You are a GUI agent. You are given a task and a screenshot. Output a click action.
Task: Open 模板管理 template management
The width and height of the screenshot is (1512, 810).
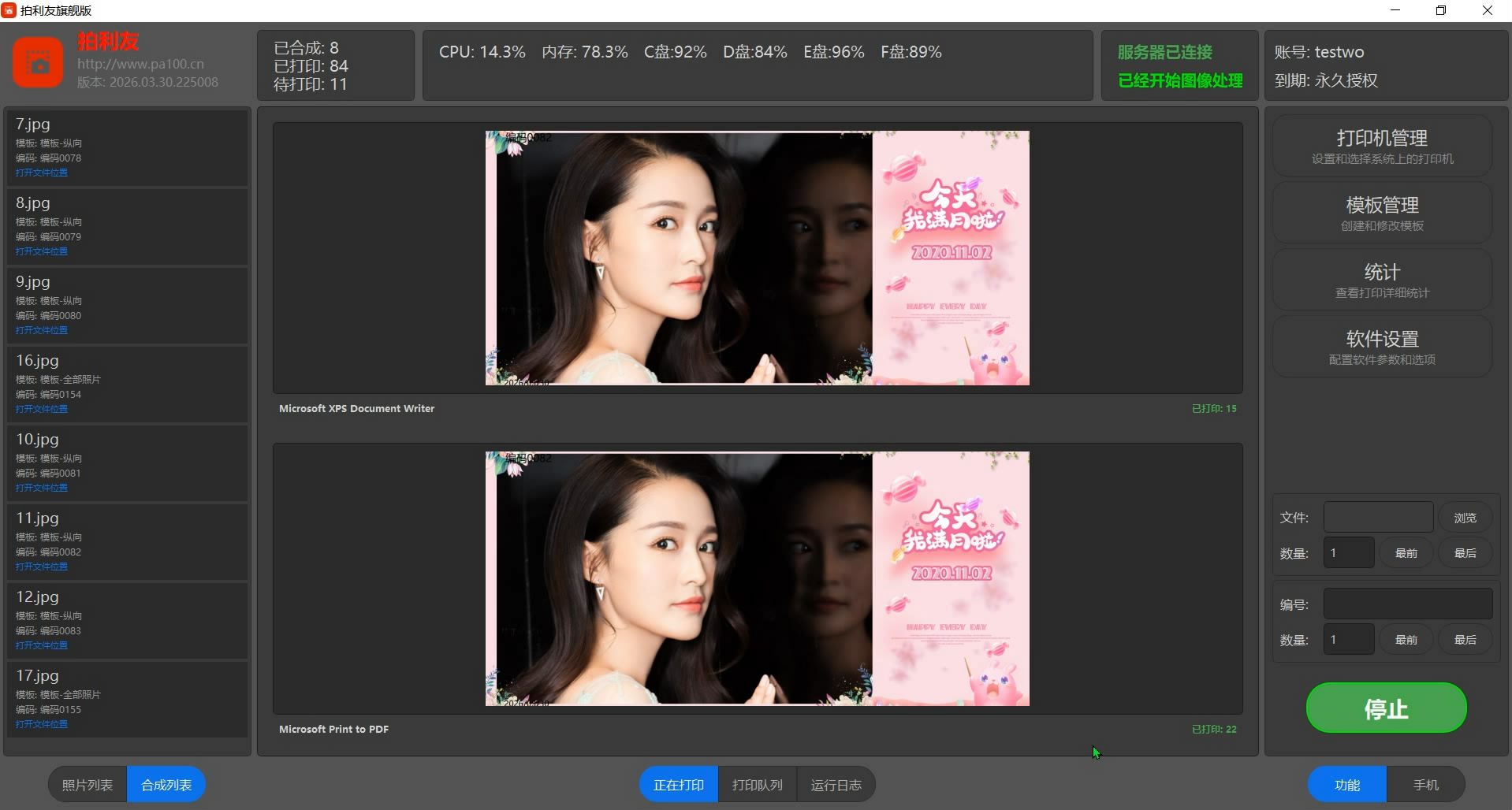click(x=1381, y=213)
